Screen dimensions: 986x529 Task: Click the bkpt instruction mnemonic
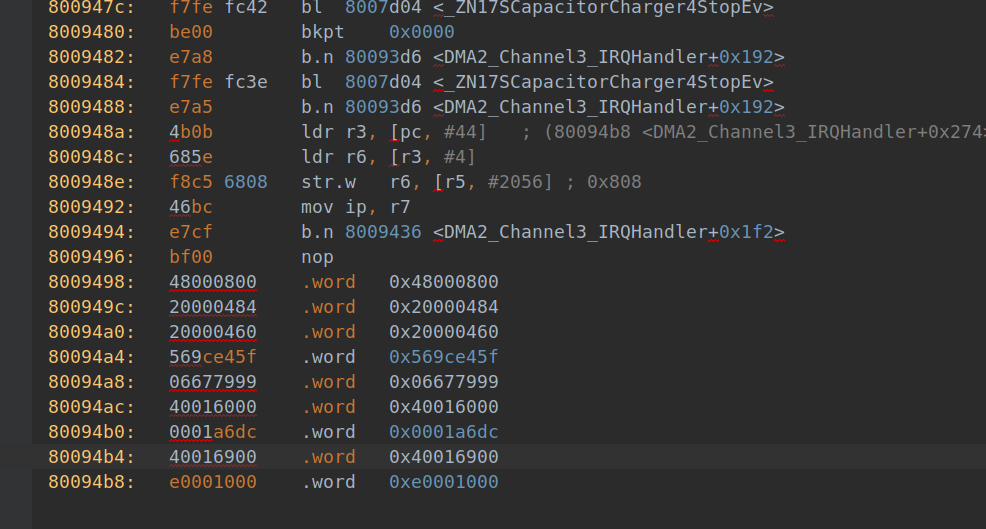click(322, 32)
